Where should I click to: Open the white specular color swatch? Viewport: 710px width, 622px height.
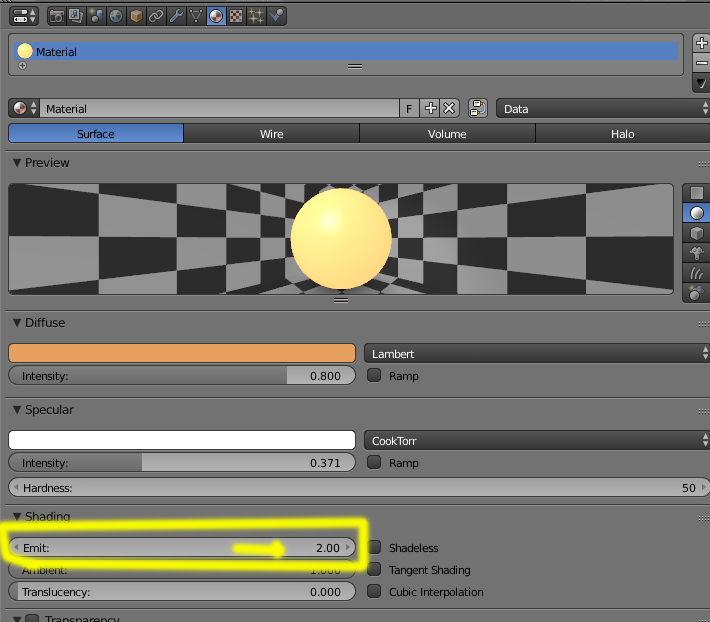coord(182,440)
